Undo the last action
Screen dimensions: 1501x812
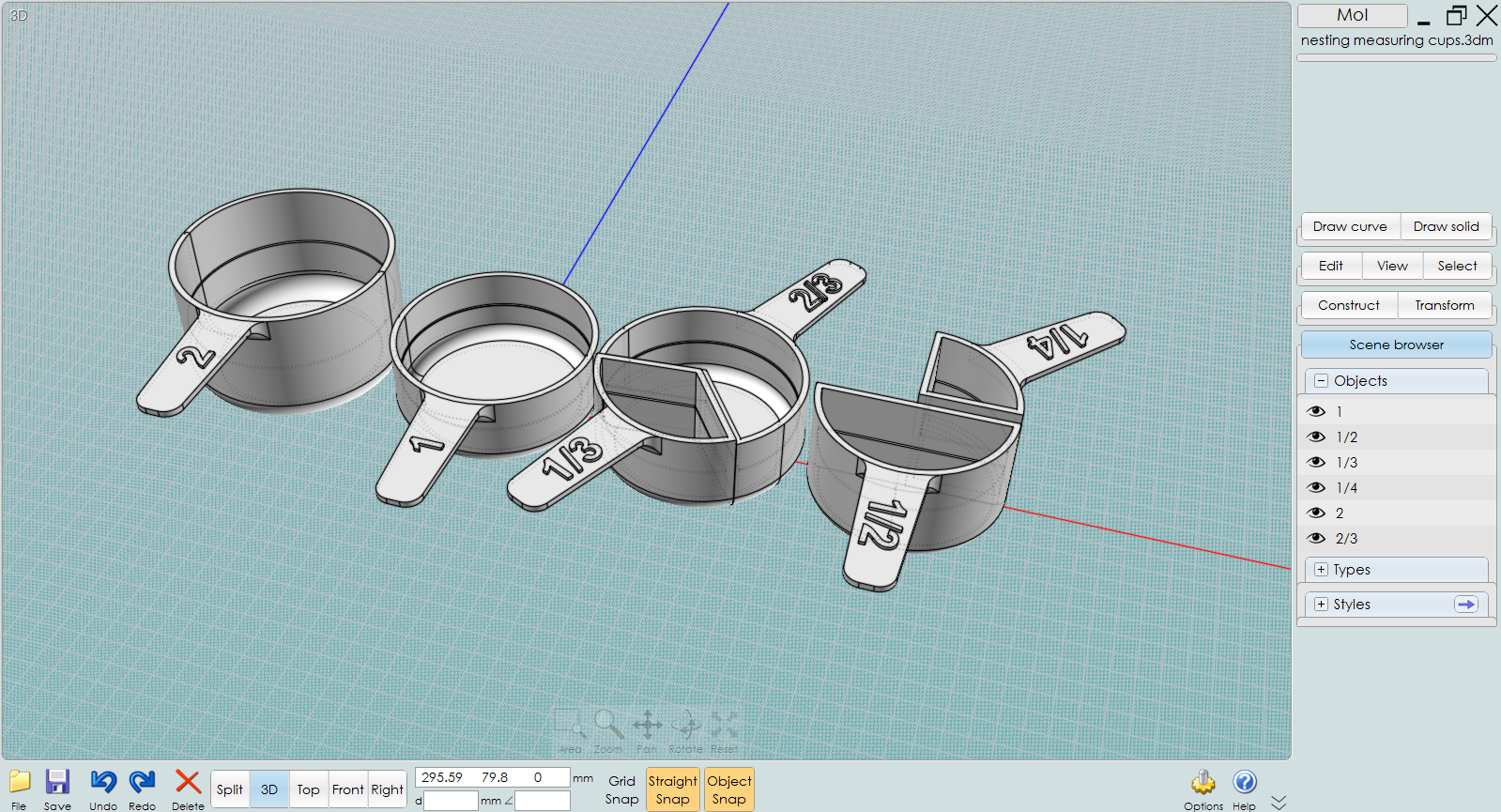click(x=103, y=782)
